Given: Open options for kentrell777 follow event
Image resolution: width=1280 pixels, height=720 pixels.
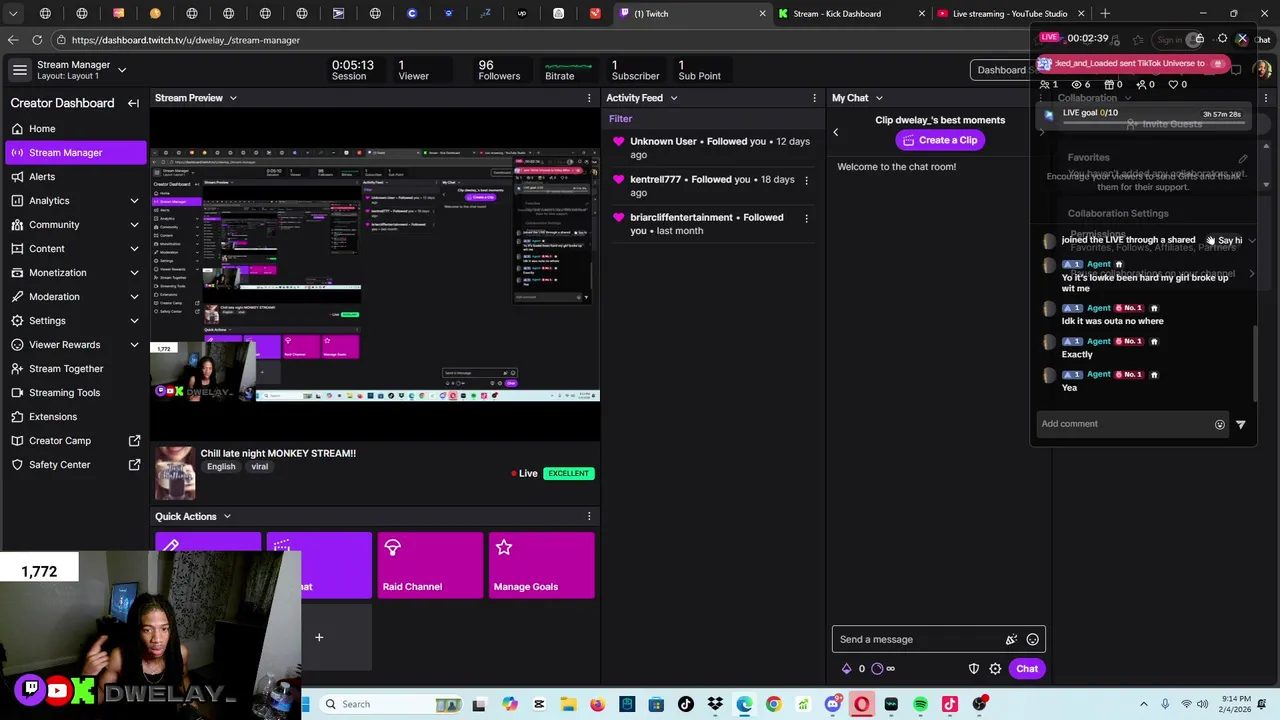Looking at the screenshot, I should (807, 180).
